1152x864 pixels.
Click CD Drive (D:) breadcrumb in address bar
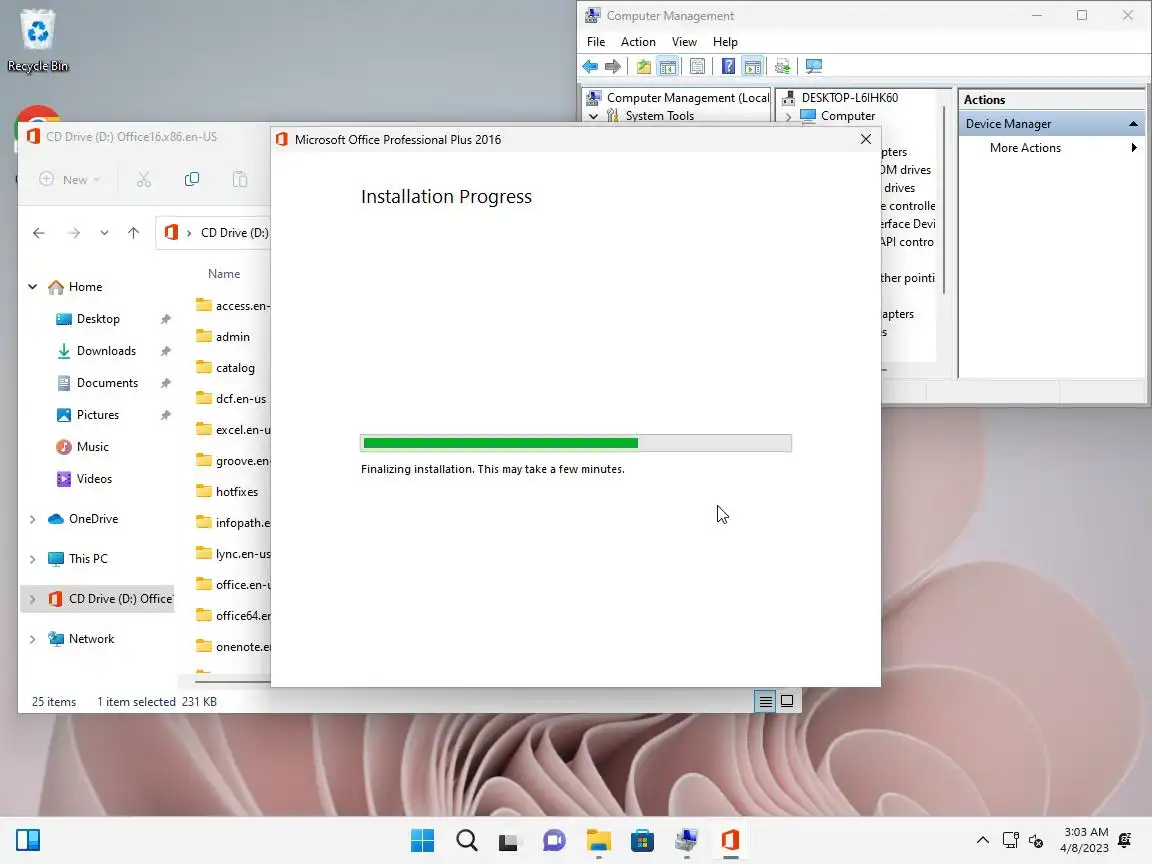(234, 233)
